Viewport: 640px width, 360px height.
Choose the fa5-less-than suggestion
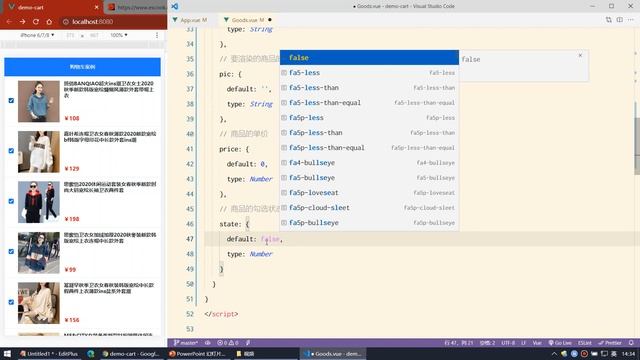[x=369, y=88]
